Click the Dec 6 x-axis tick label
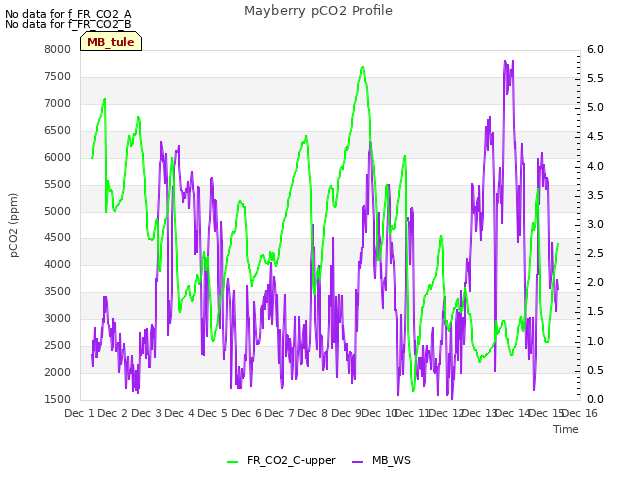This screenshot has height=480, width=640. [246, 413]
